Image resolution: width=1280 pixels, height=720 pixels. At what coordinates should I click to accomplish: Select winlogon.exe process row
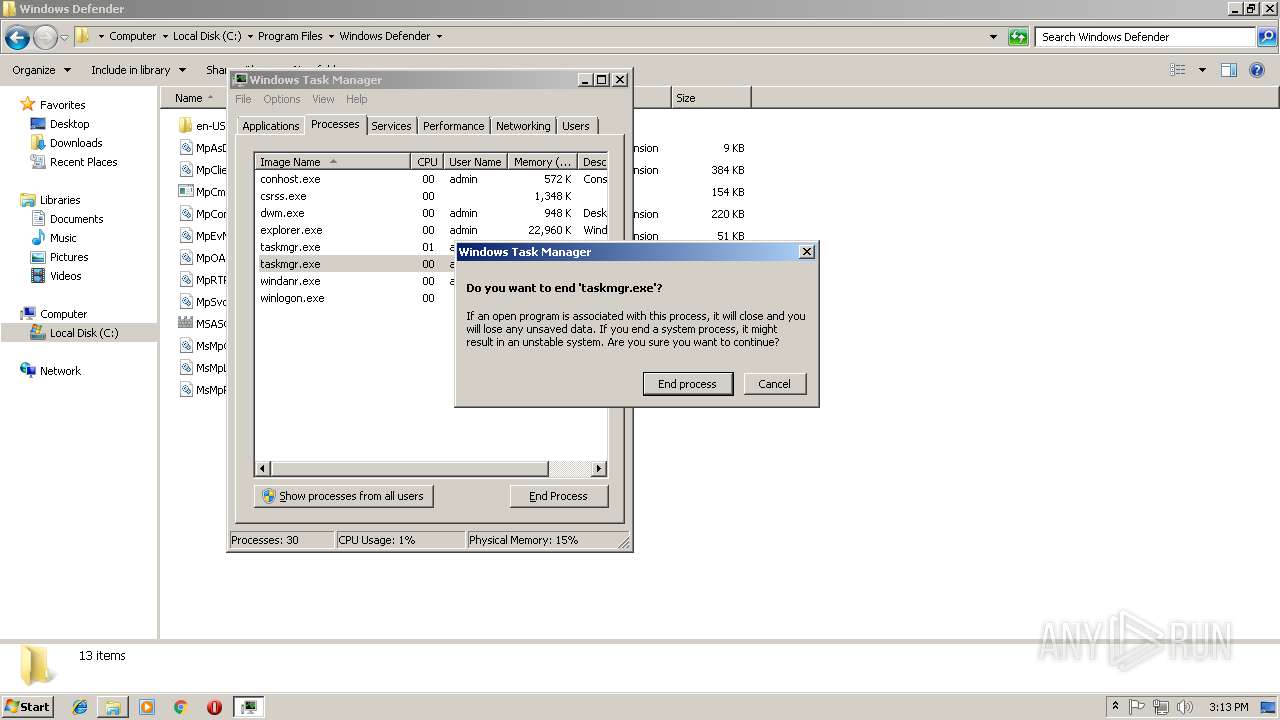coord(355,298)
